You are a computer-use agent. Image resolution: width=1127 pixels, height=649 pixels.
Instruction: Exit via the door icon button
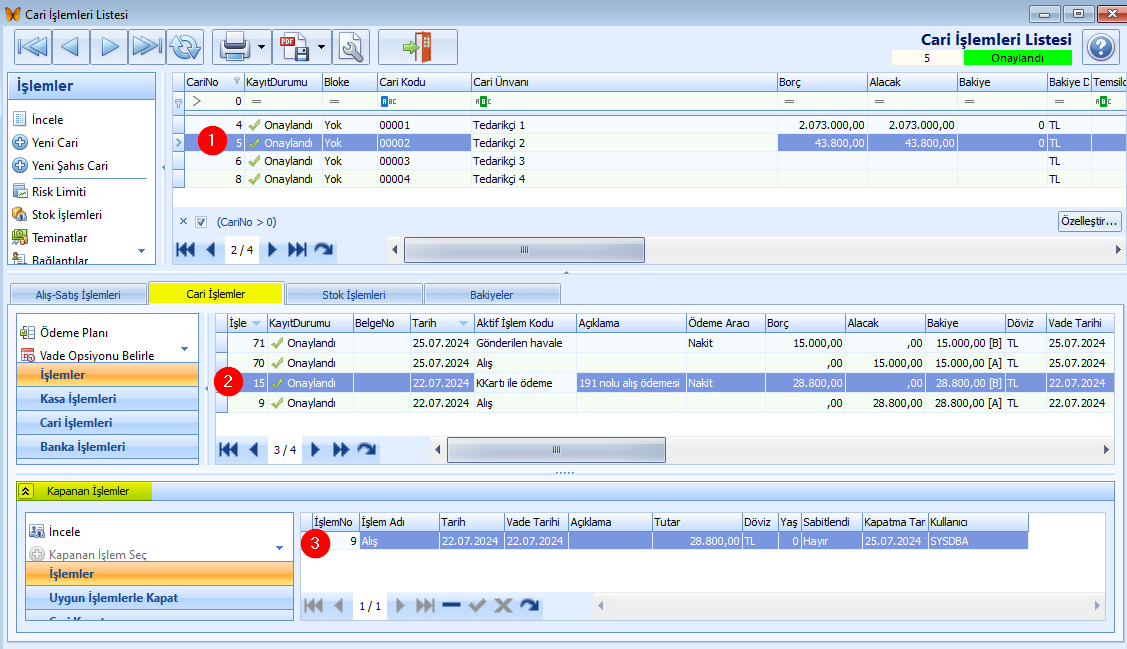(x=418, y=47)
